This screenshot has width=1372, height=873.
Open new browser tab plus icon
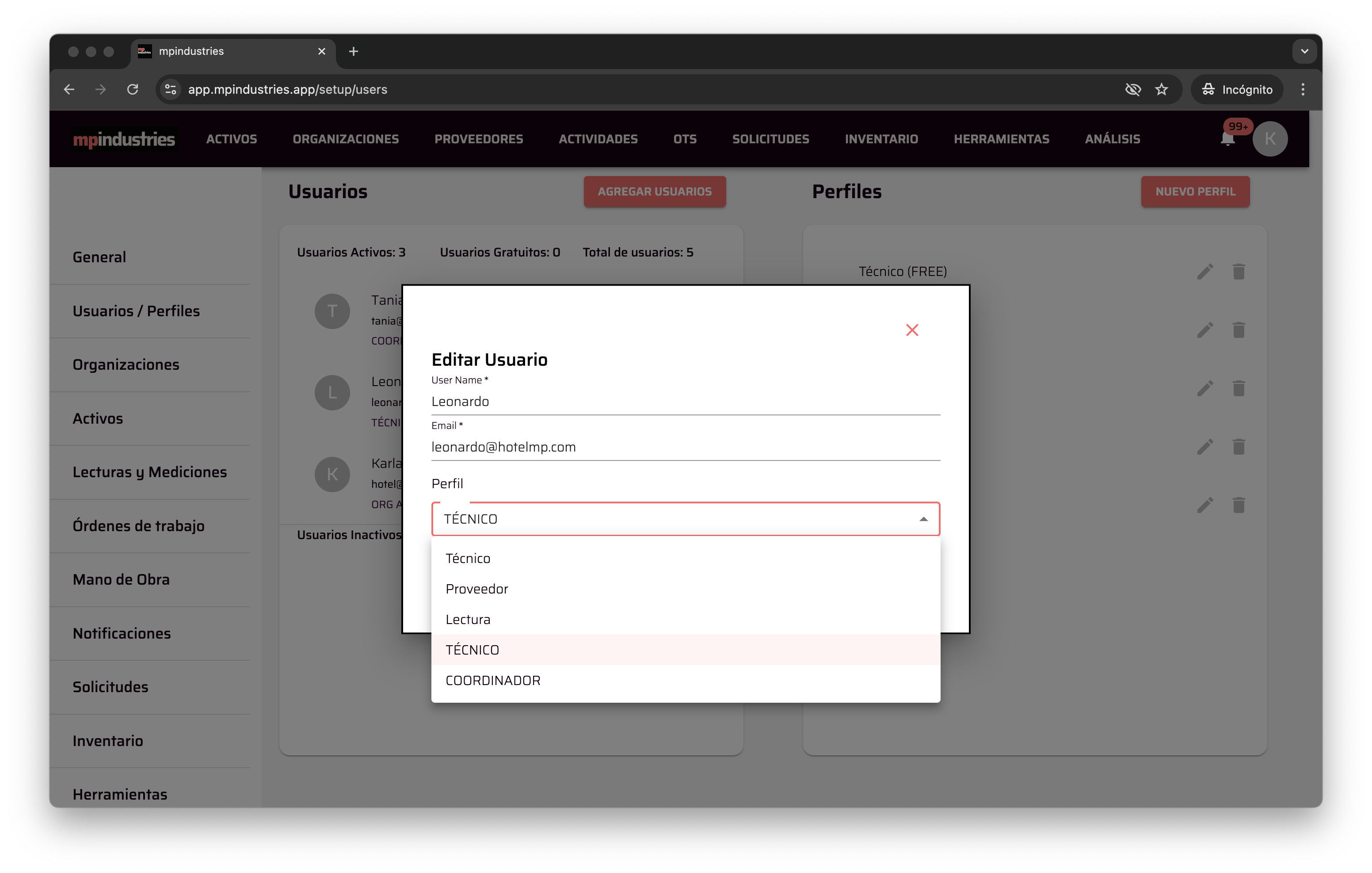(353, 51)
